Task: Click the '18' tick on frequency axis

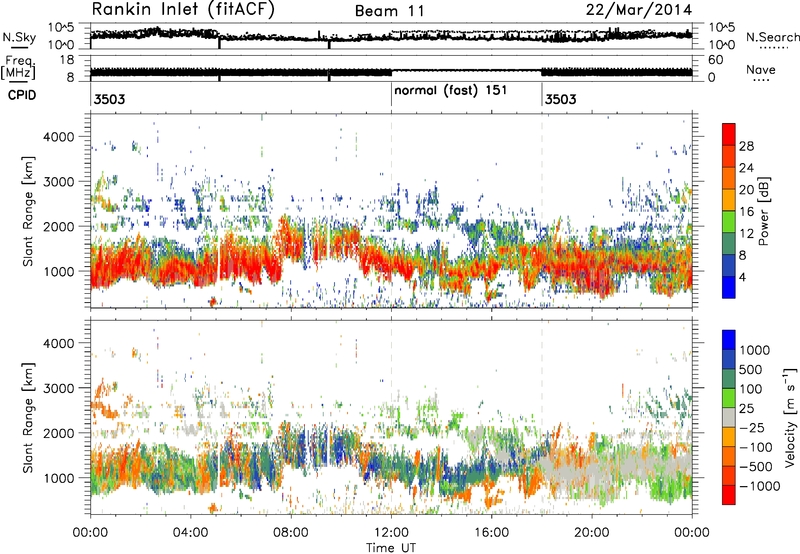Action: click(x=67, y=60)
